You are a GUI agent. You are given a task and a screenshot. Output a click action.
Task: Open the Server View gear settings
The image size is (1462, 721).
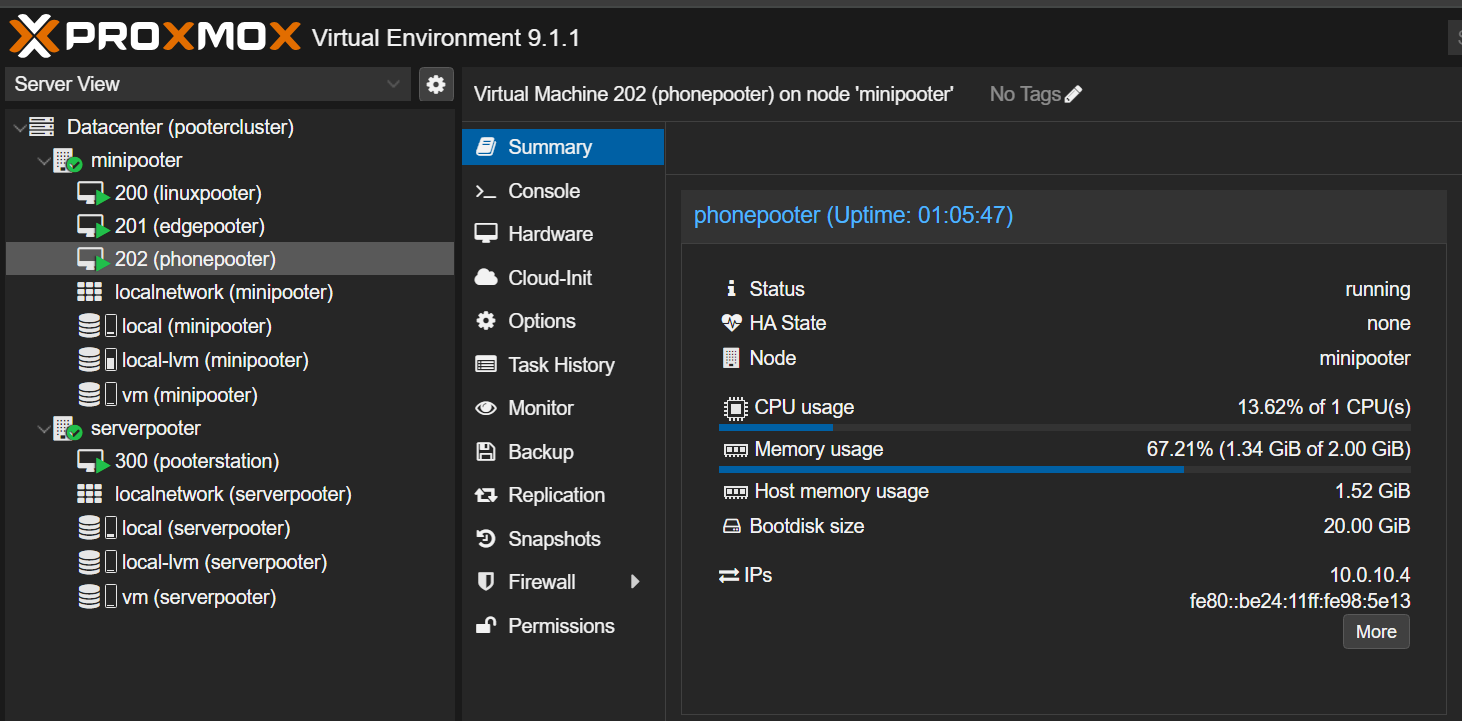(x=436, y=84)
